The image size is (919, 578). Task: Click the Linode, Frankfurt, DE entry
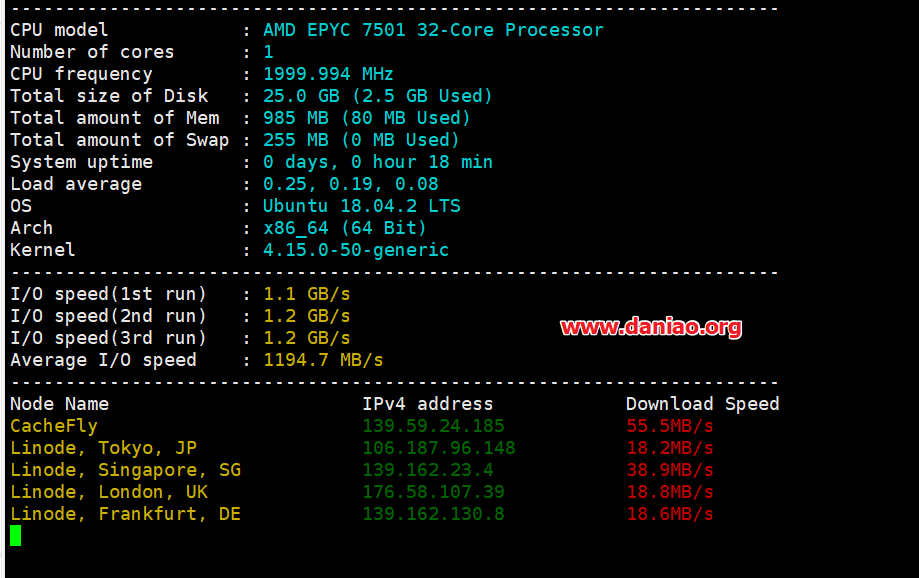[125, 514]
